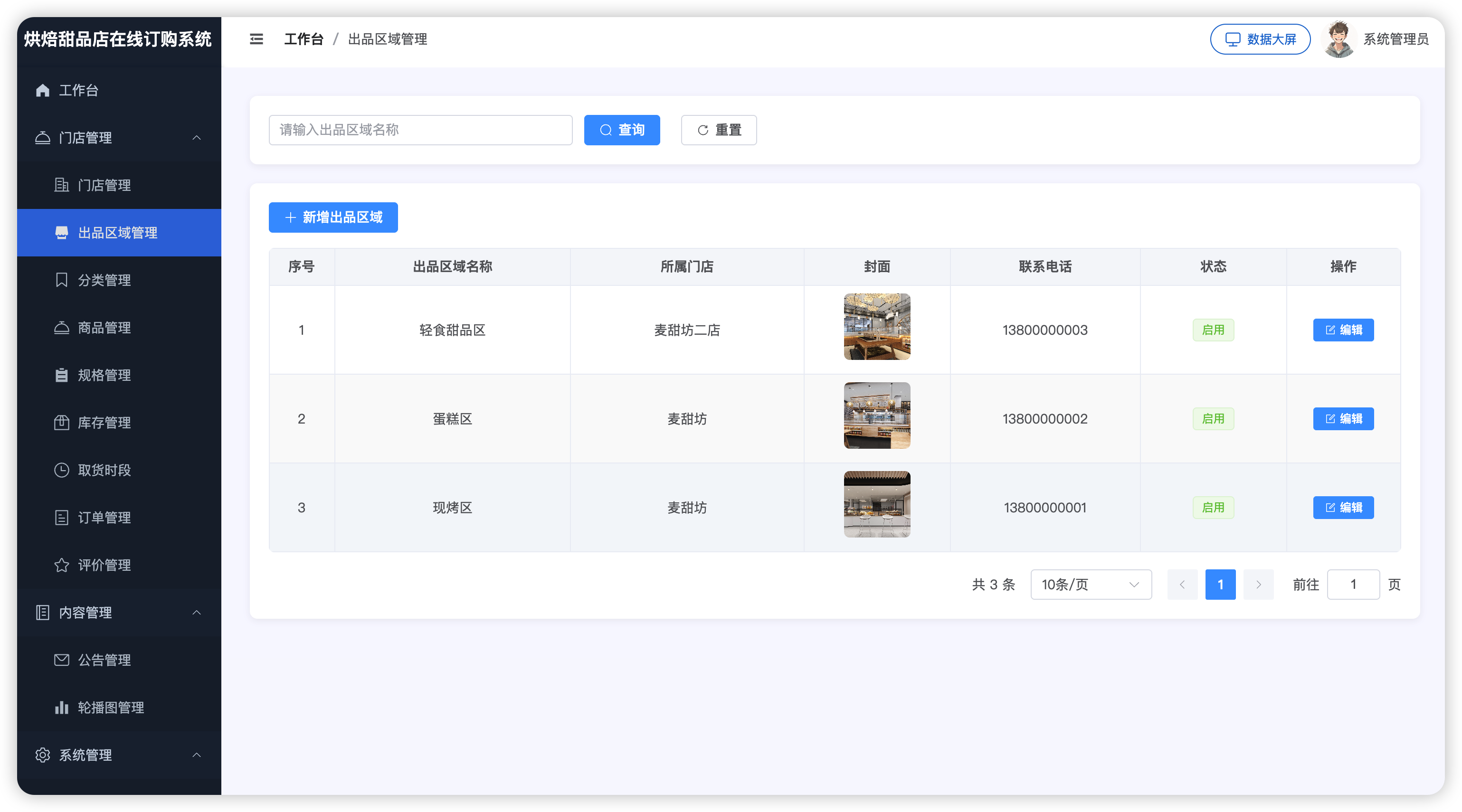Click the previous page arrow
Image resolution: width=1462 pixels, height=812 pixels.
tap(1182, 585)
